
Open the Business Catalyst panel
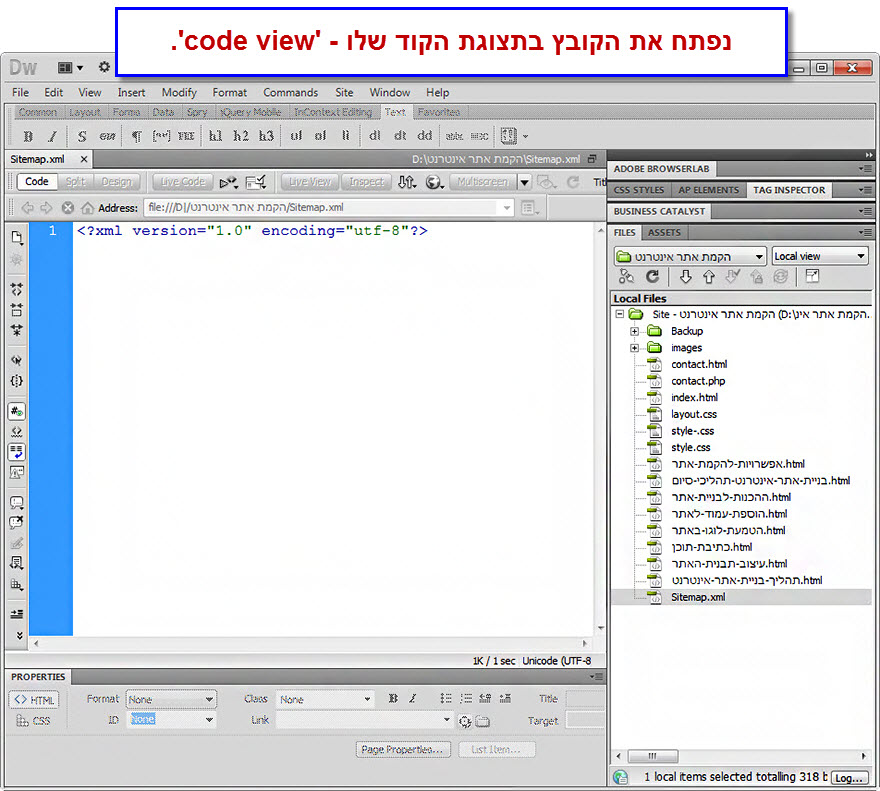point(659,212)
